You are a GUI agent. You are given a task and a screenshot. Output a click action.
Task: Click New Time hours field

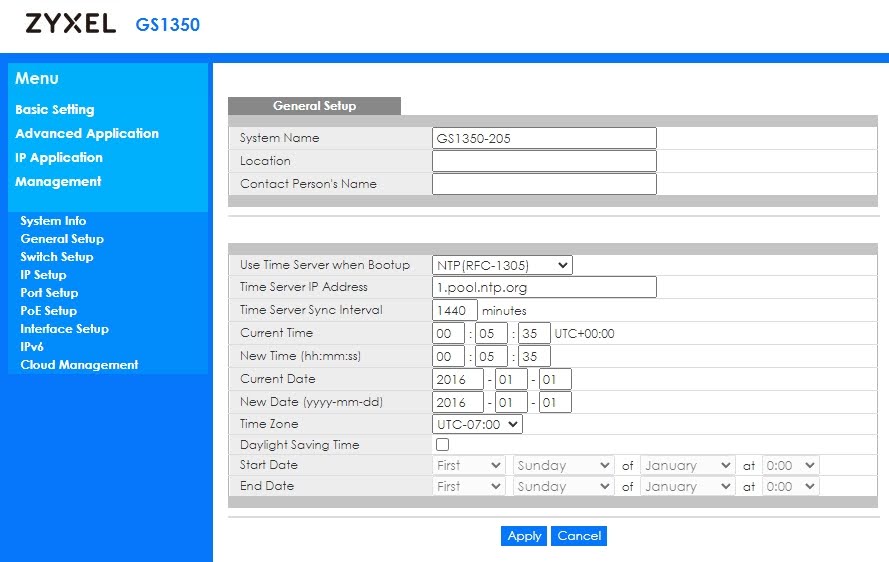448,356
